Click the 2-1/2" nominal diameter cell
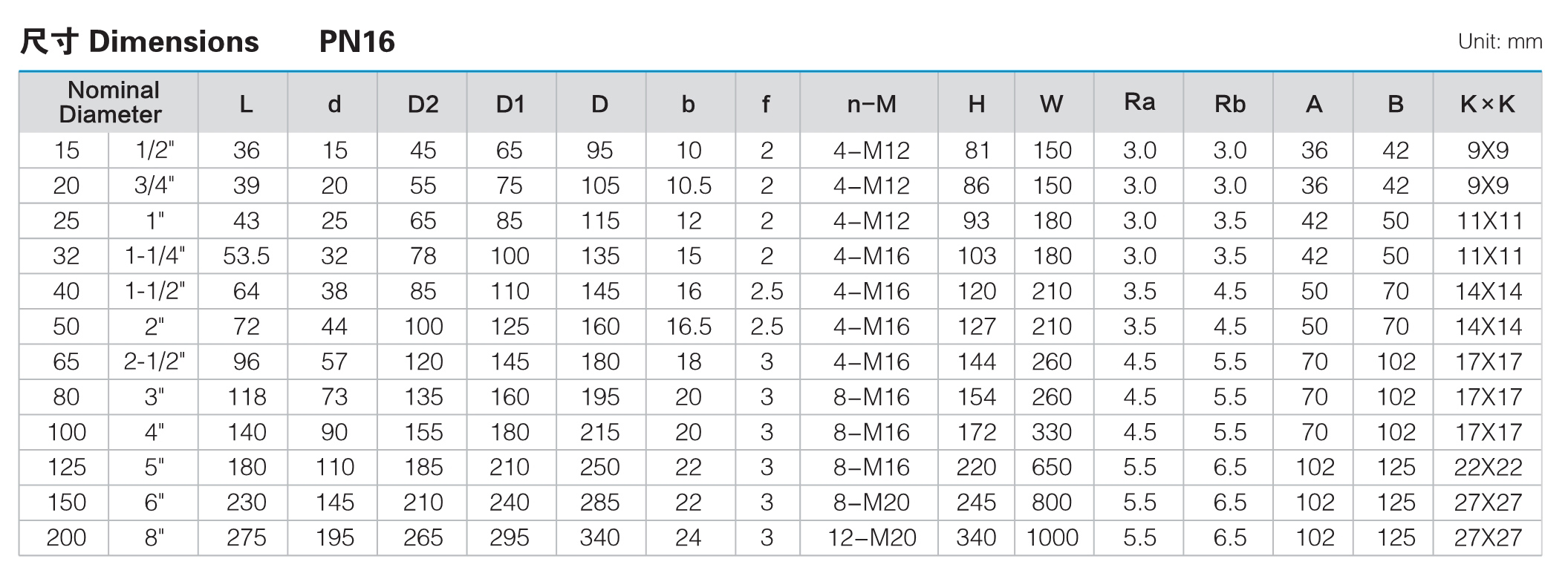 pyautogui.click(x=154, y=362)
